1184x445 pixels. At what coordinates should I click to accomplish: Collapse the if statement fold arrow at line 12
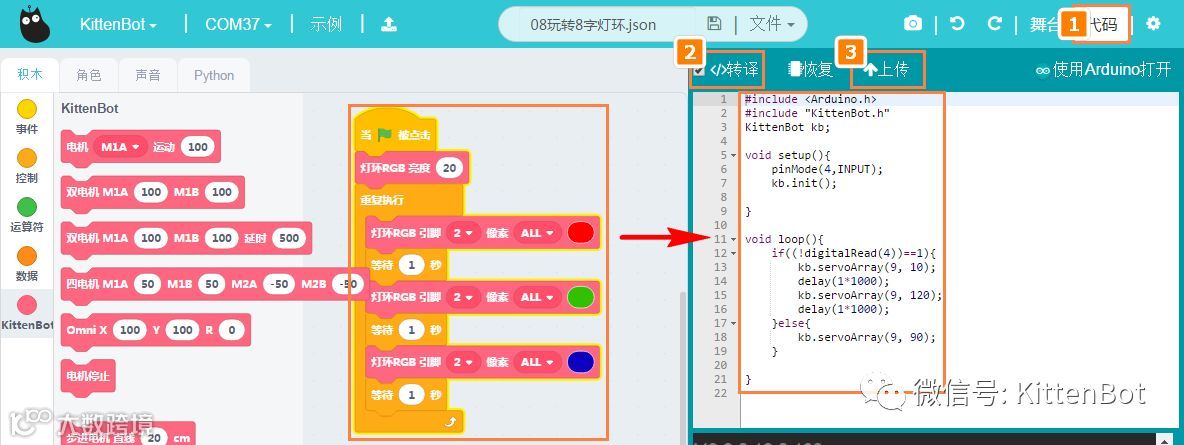735,254
